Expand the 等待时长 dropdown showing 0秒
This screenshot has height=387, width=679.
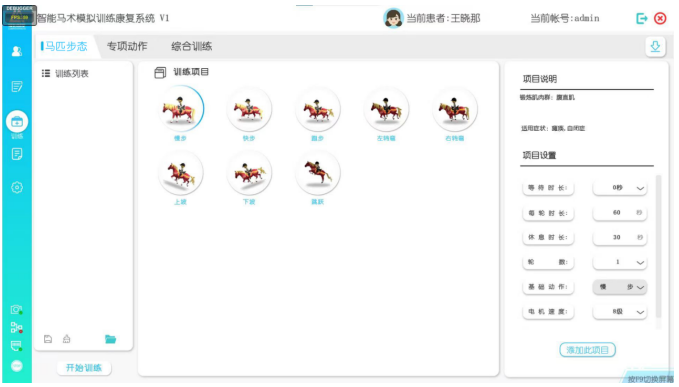click(x=620, y=188)
